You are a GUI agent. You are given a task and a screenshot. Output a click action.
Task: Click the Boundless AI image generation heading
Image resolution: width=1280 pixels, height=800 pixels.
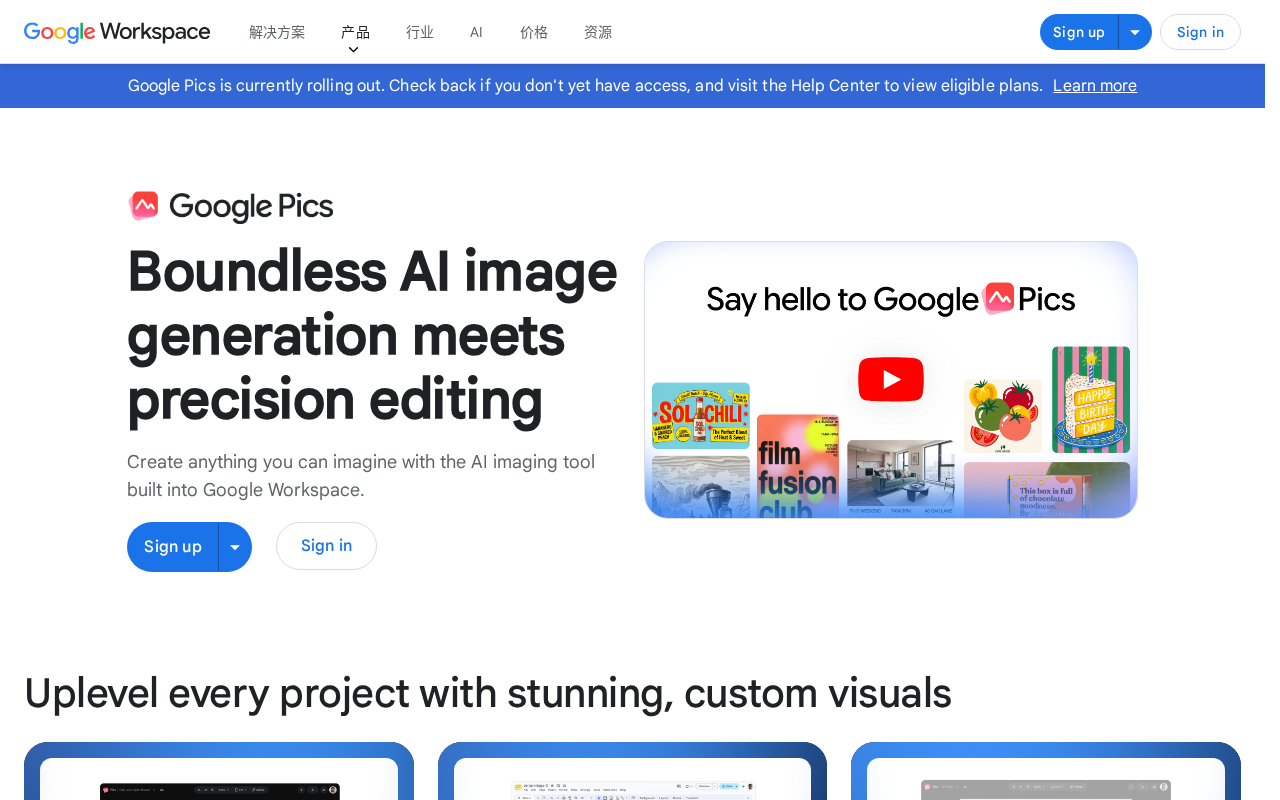pyautogui.click(x=372, y=335)
